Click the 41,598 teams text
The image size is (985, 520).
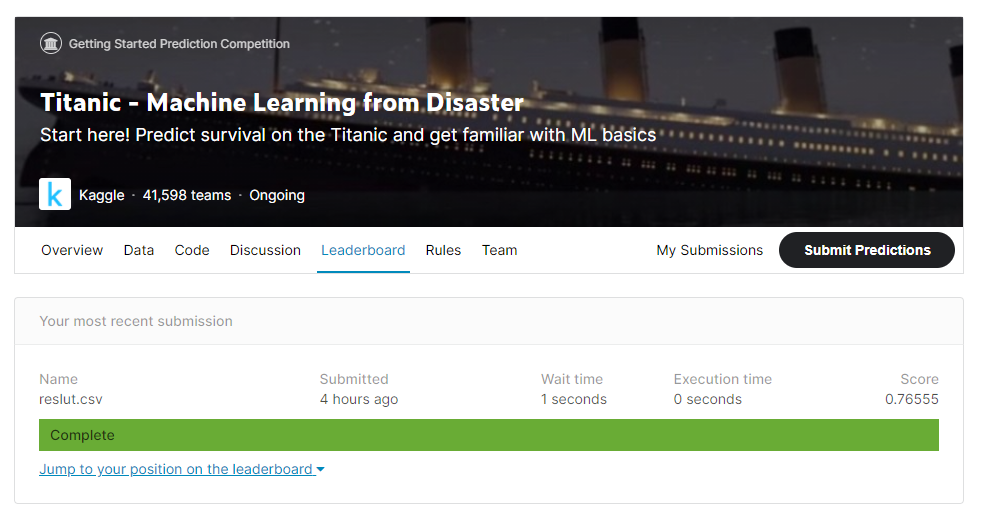point(187,195)
